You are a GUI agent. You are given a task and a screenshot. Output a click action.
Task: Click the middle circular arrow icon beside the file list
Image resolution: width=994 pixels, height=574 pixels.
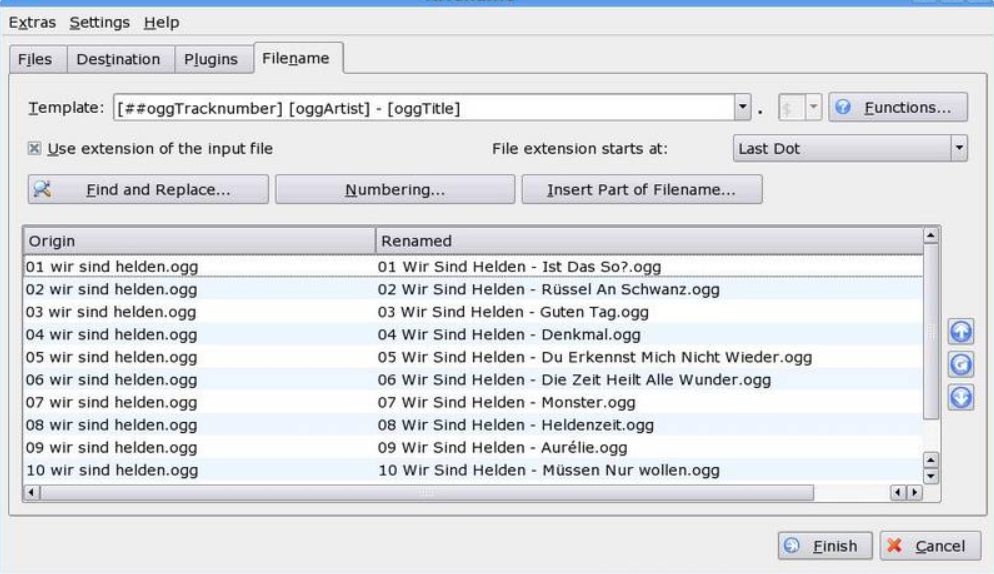961,364
